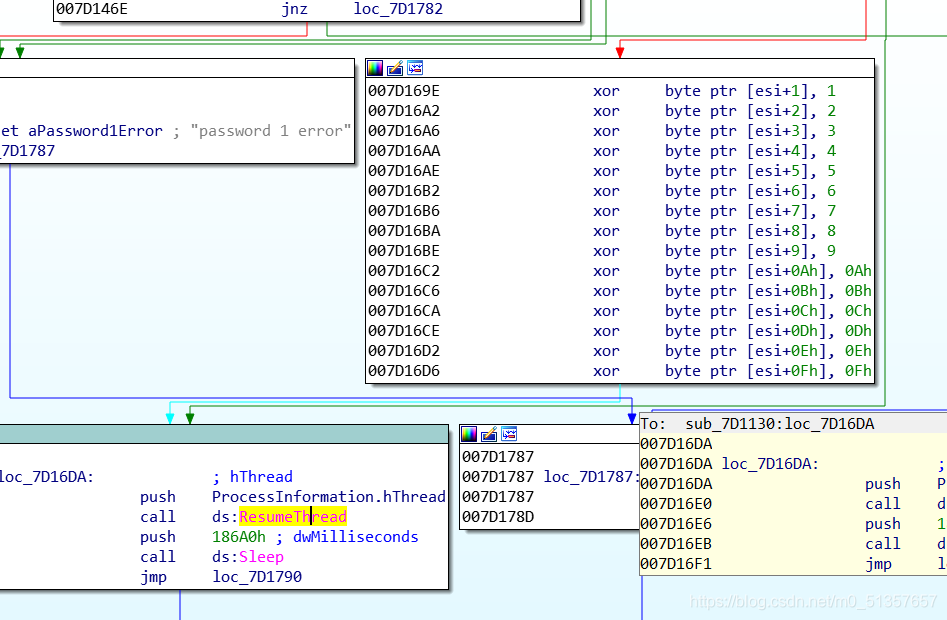Select the jnz mnemonic
947x620 pixels.
(295, 9)
